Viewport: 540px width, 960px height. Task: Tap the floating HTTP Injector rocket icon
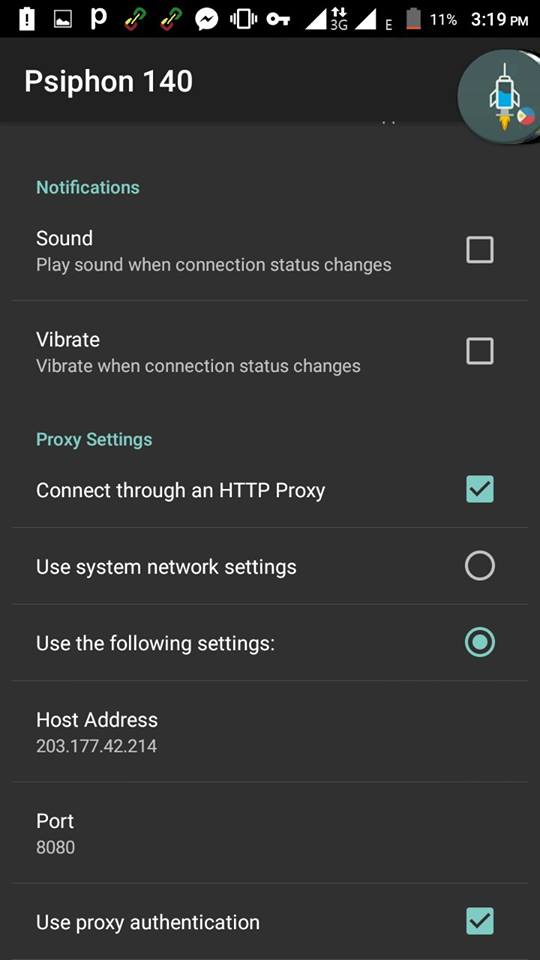500,97
